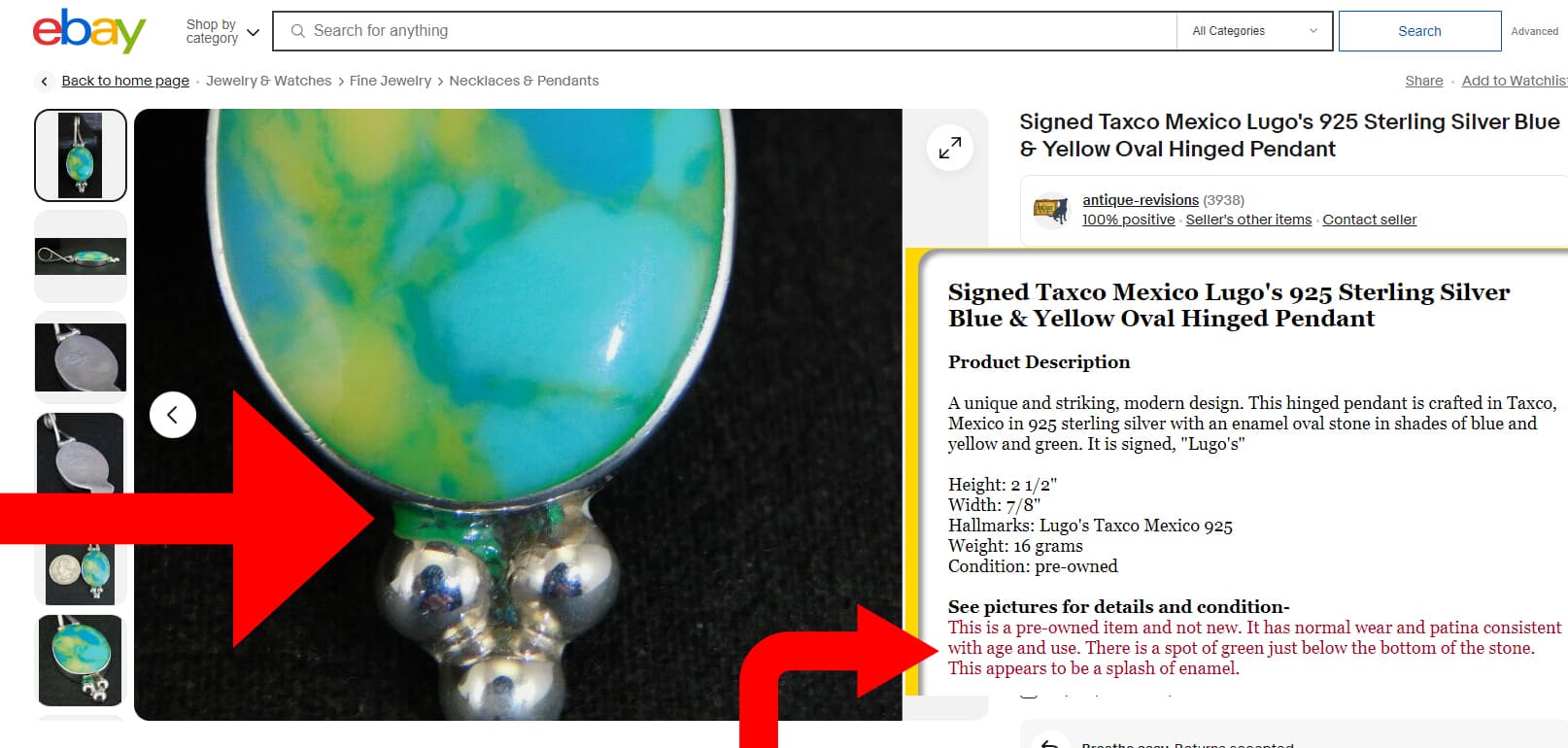
Task: Select the sideways pendant thumbnail
Action: (81, 256)
